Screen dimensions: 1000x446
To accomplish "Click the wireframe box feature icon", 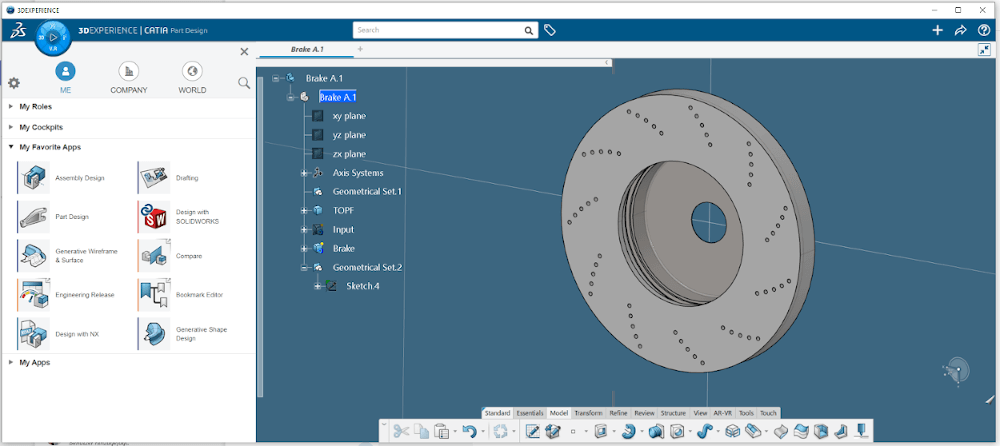I will tap(732, 431).
